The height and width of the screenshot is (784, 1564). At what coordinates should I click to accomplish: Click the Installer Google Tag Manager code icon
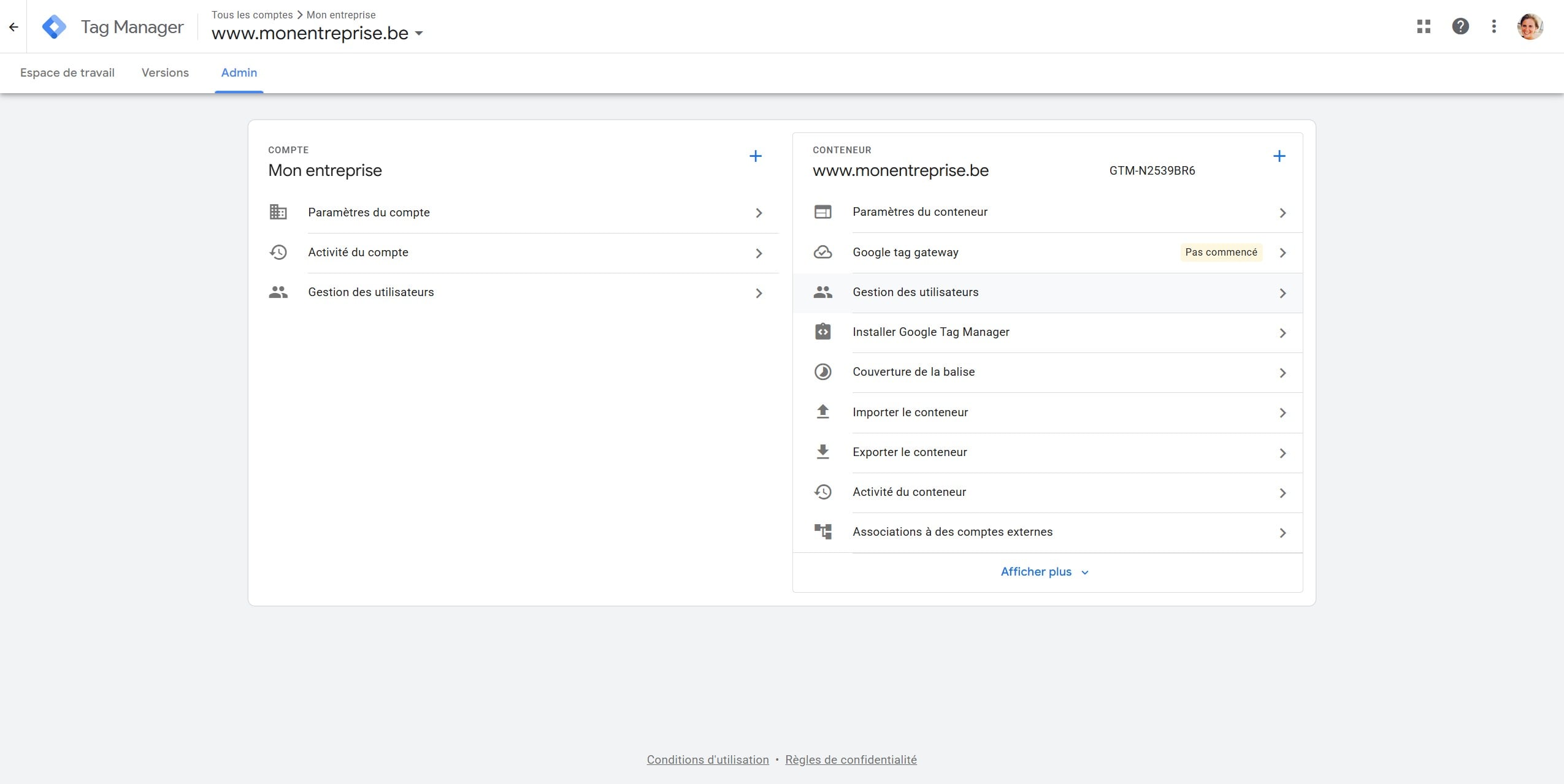[x=822, y=332]
